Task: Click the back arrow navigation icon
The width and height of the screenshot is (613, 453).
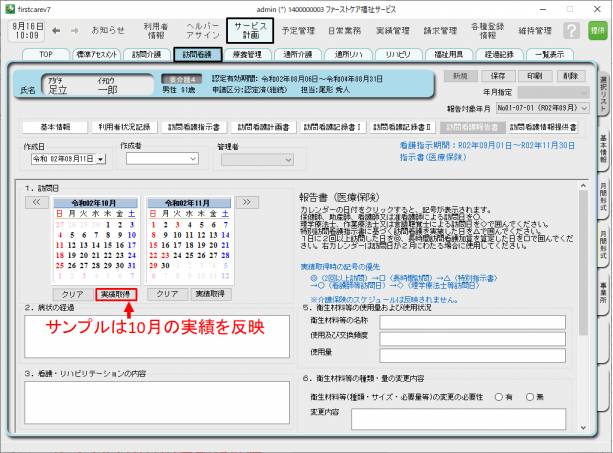Action: coord(57,31)
